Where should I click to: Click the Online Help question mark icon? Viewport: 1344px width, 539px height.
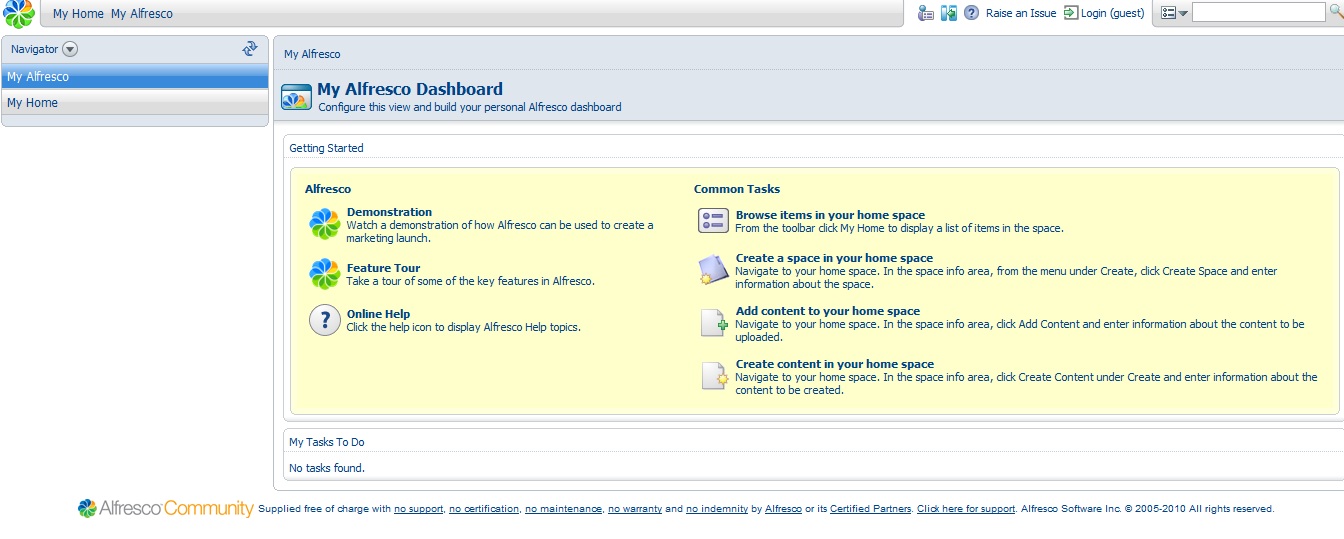pyautogui.click(x=325, y=320)
